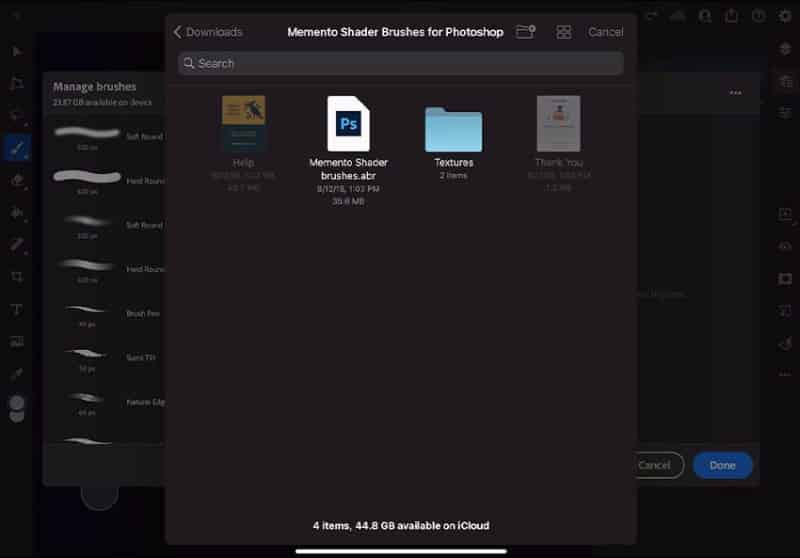Image resolution: width=800 pixels, height=558 pixels.
Task: Open the detailed layer view icon
Action: point(785,81)
